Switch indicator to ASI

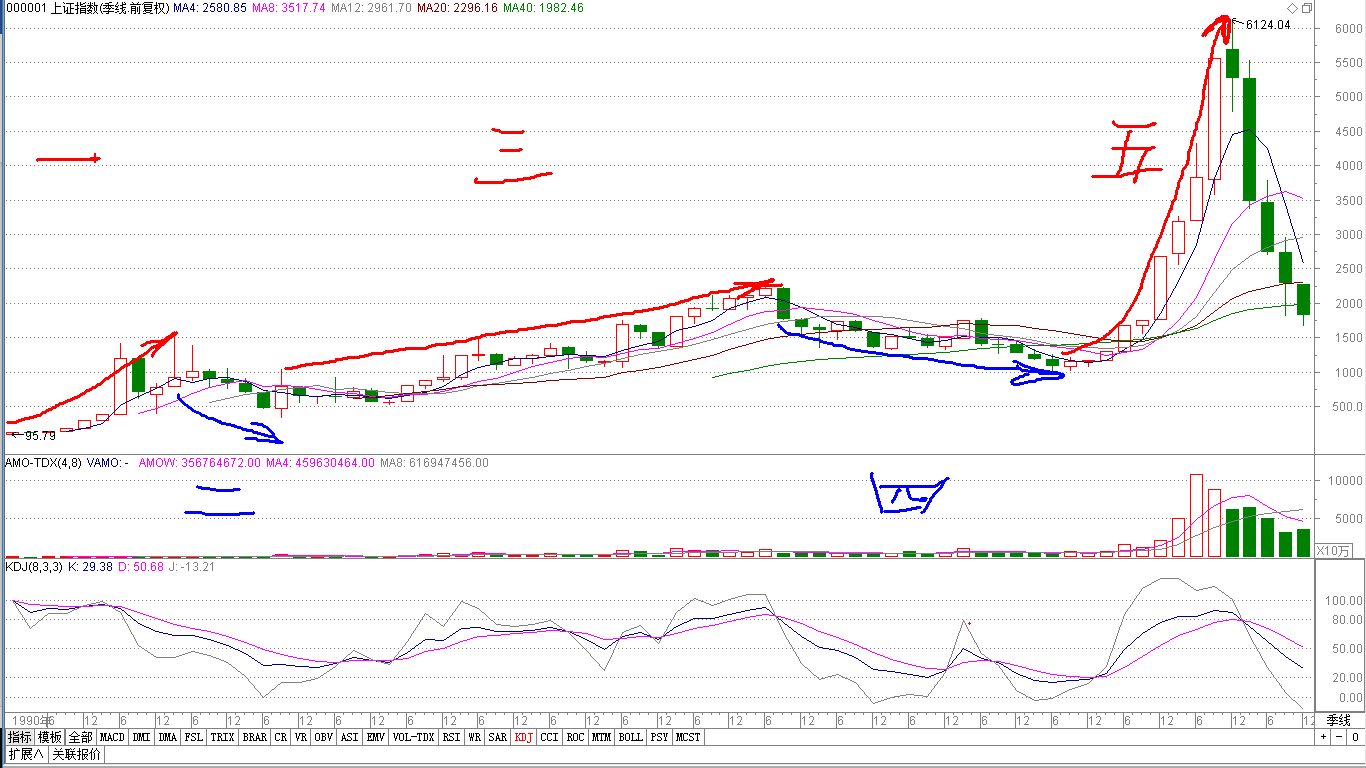(350, 737)
